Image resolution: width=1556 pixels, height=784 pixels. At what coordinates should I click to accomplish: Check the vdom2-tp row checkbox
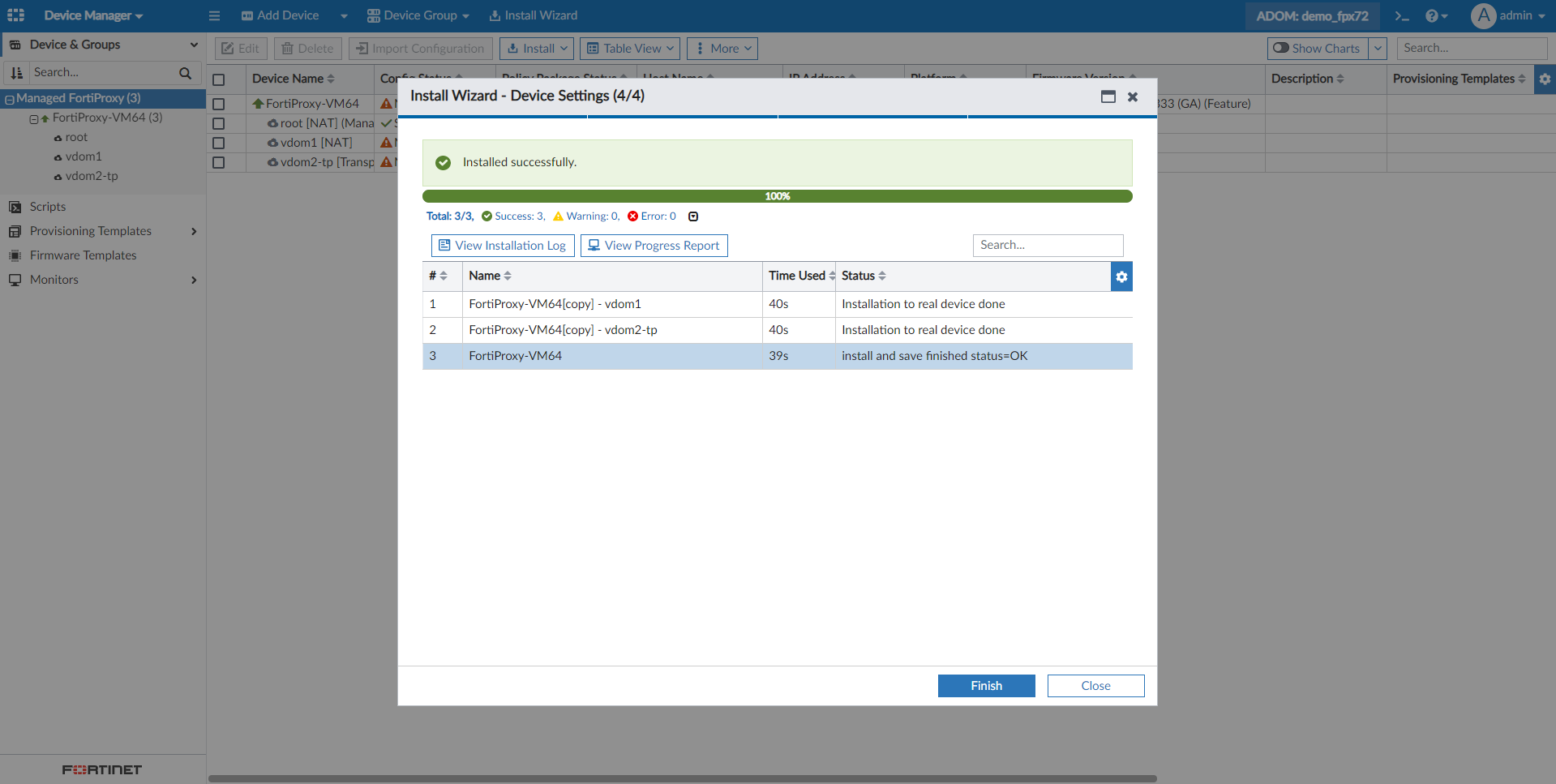(x=218, y=162)
